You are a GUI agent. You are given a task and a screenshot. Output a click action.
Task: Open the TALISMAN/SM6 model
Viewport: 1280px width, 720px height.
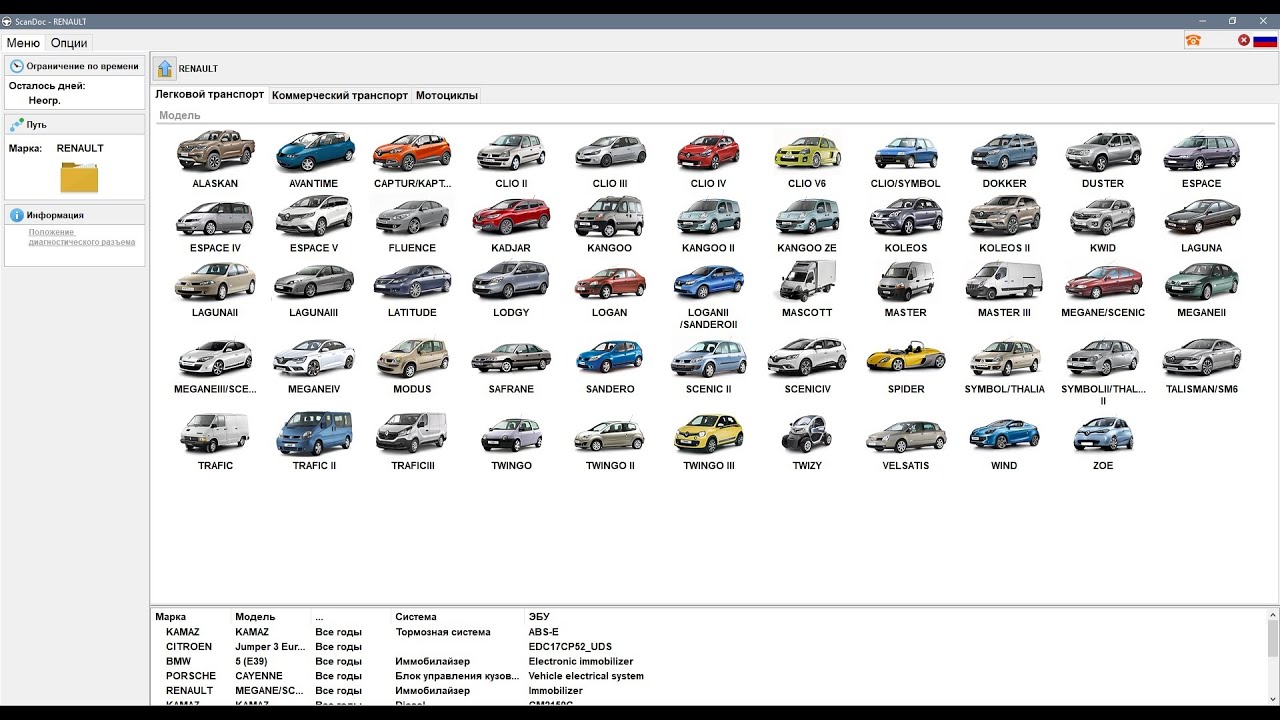(x=1202, y=357)
